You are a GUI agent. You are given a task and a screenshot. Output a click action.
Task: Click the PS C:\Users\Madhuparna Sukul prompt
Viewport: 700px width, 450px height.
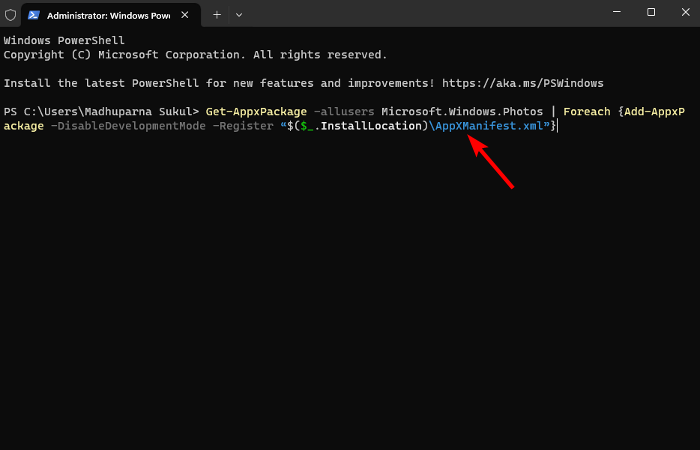pyautogui.click(x=100, y=111)
